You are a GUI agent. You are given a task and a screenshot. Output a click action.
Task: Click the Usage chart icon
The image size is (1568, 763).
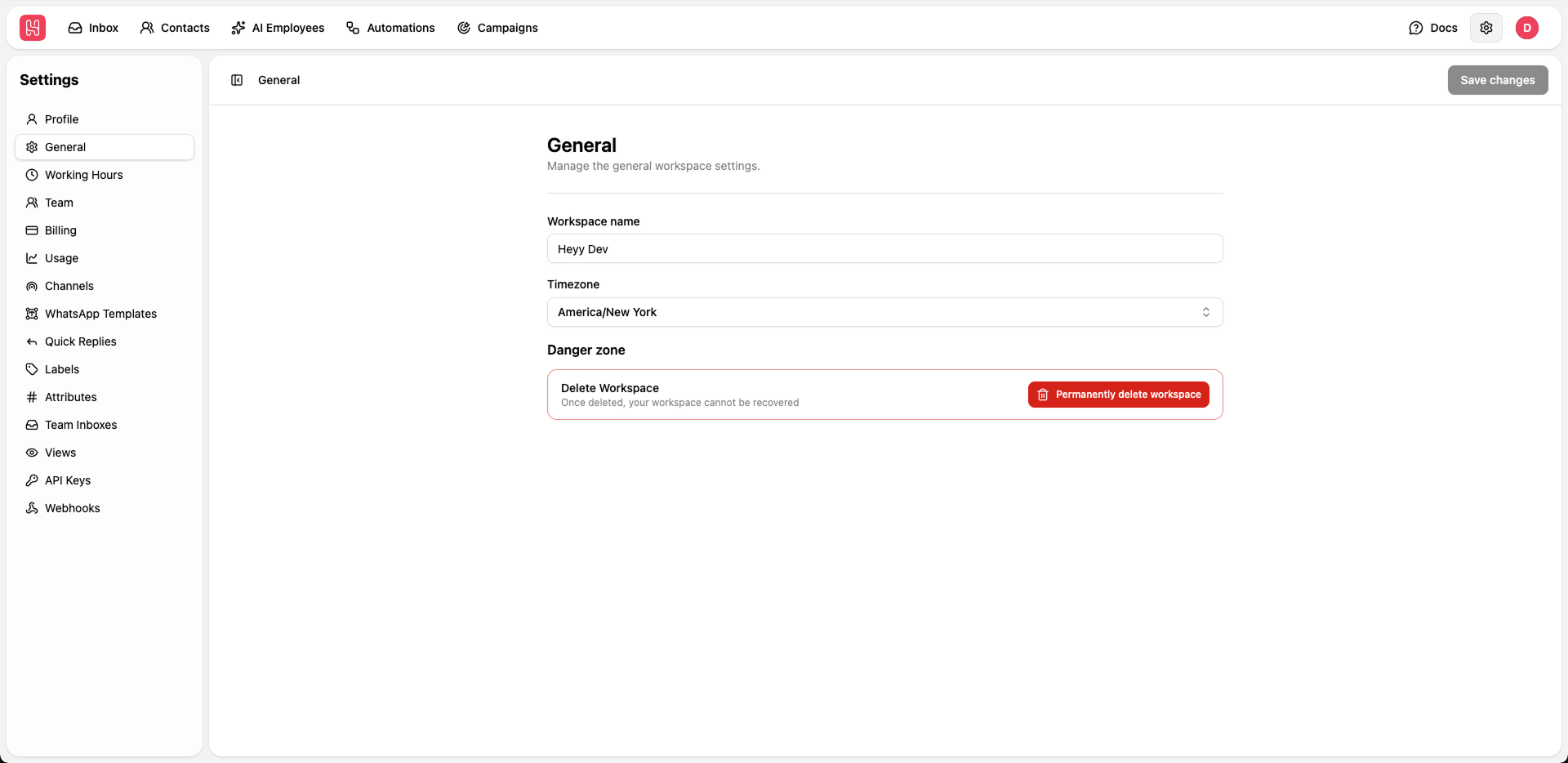(x=31, y=258)
